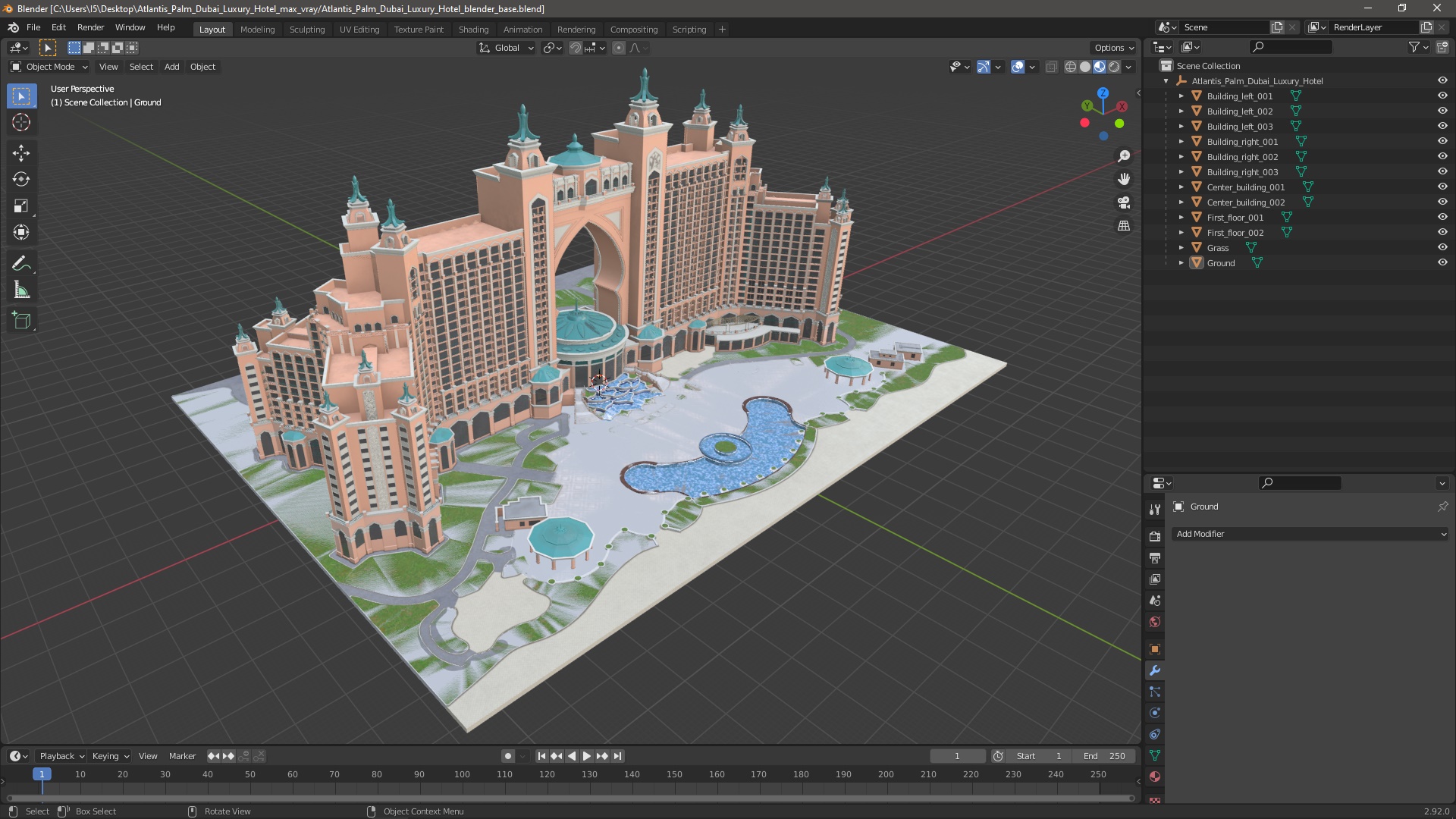Screen dimensions: 1456x819
Task: Switch to UV Editing workspace tab
Action: (359, 30)
